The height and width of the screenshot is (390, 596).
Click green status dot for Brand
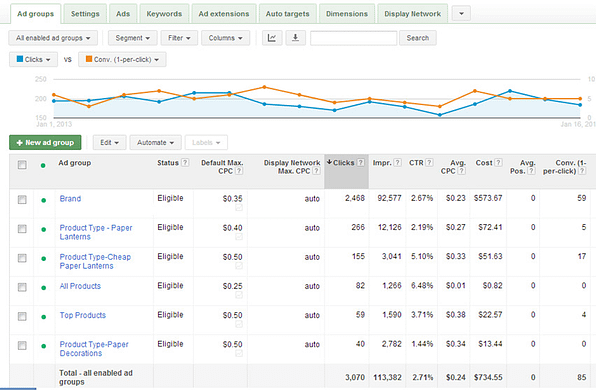[x=44, y=200]
